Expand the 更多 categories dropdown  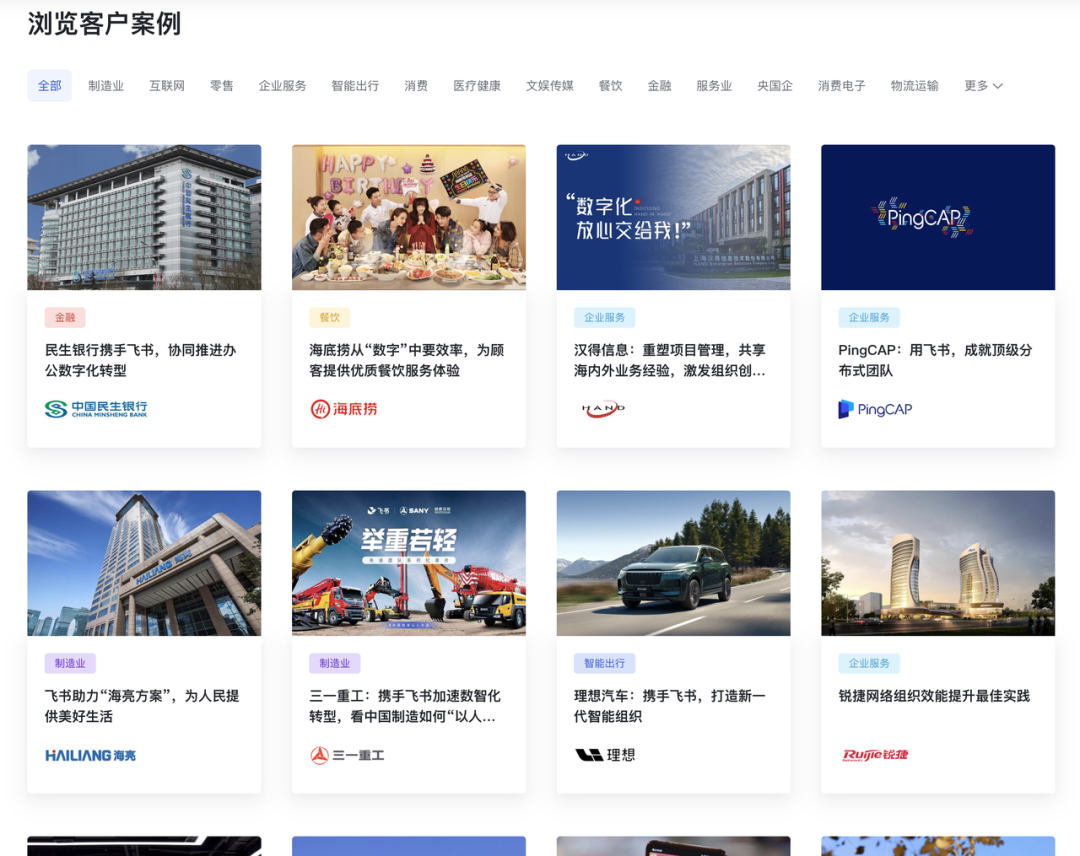983,86
